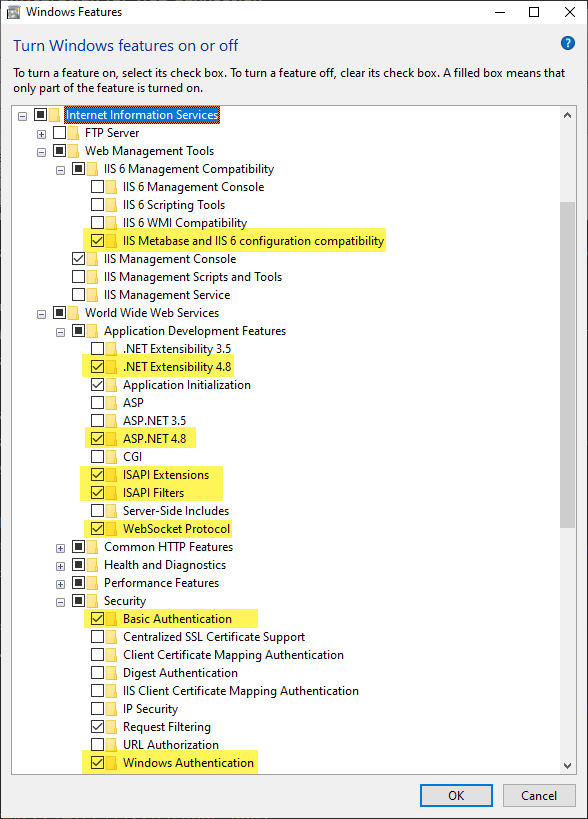Check the .NET Extensibility 3.5 checkbox
The width and height of the screenshot is (588, 819).
[x=97, y=348]
